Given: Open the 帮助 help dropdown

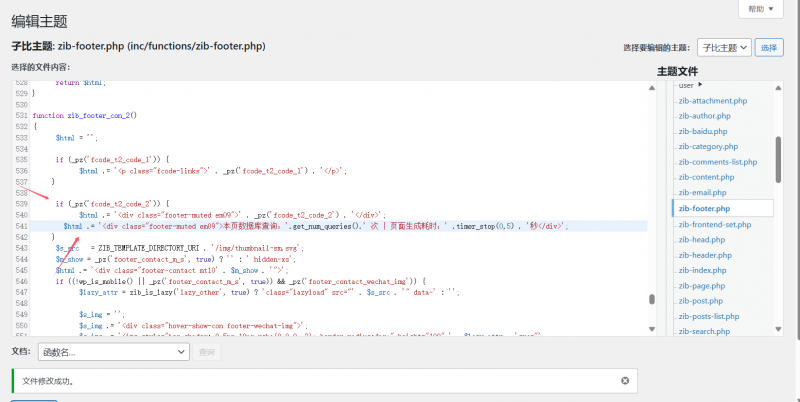Looking at the screenshot, I should coord(760,8).
